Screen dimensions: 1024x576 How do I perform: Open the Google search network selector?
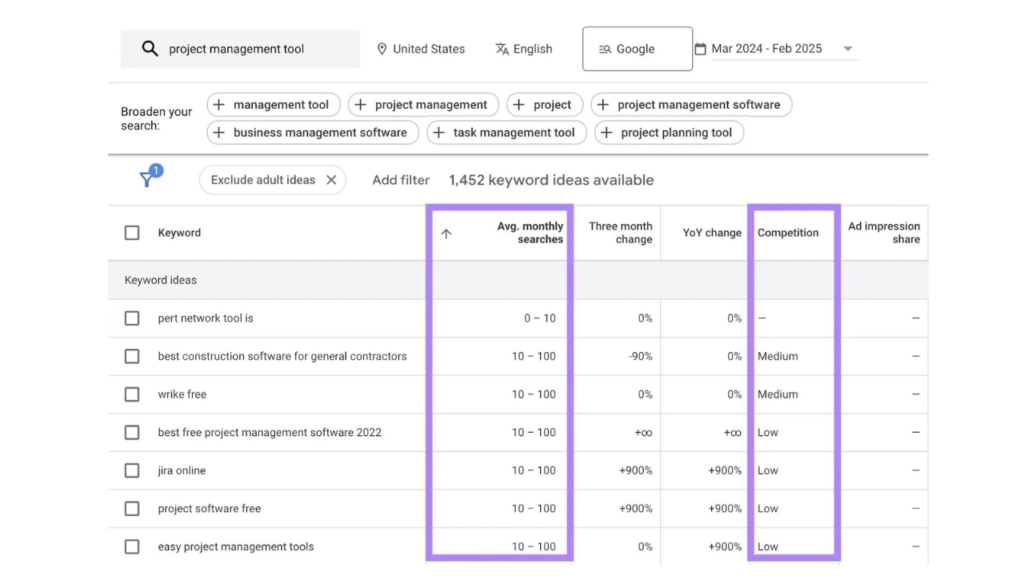click(637, 49)
